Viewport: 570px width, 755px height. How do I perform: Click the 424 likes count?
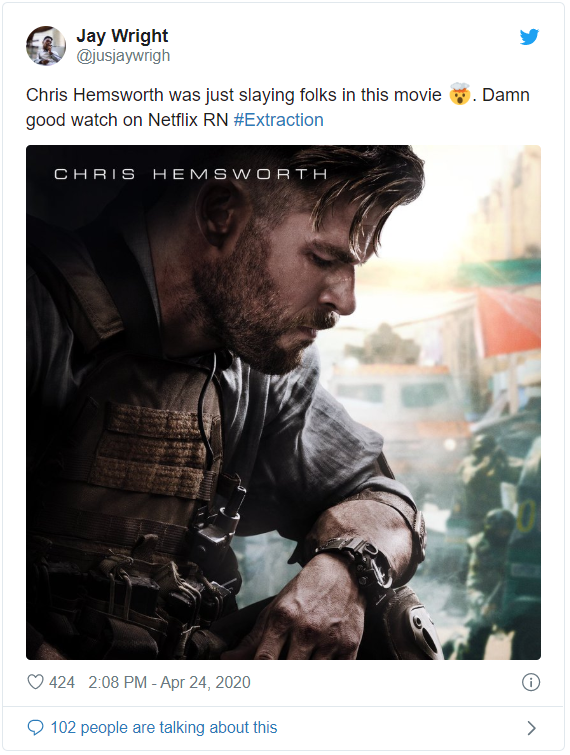62,682
